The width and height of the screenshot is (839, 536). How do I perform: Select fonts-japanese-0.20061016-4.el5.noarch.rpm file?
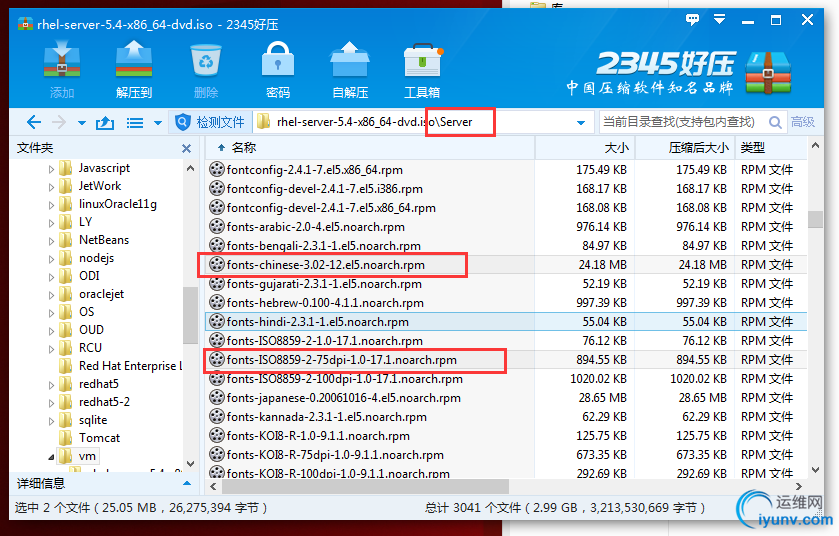[344, 398]
